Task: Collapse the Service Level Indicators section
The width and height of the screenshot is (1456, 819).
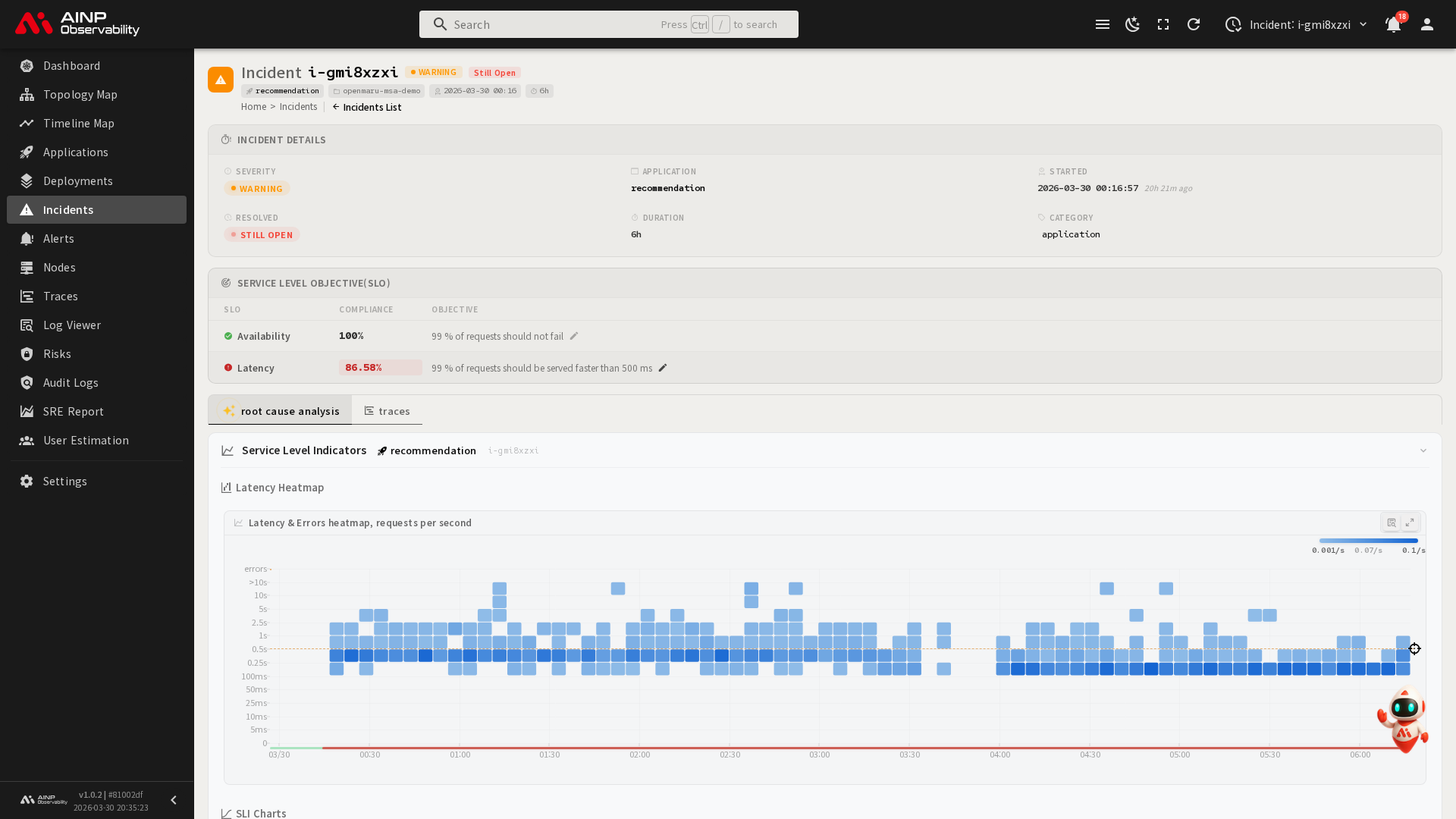Action: (x=1423, y=450)
